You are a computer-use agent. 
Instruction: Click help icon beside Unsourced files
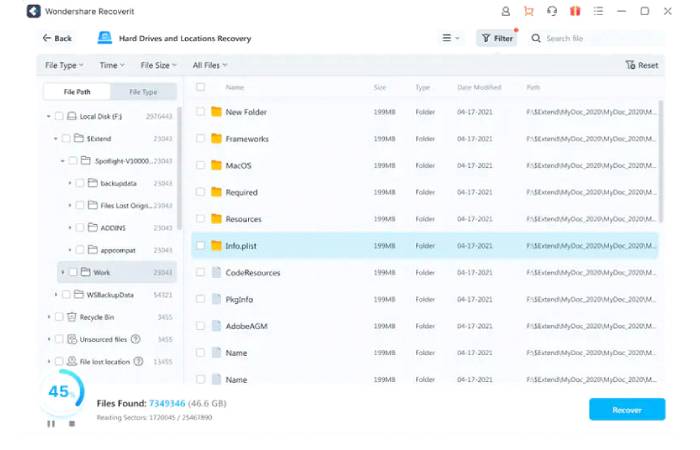pos(134,339)
